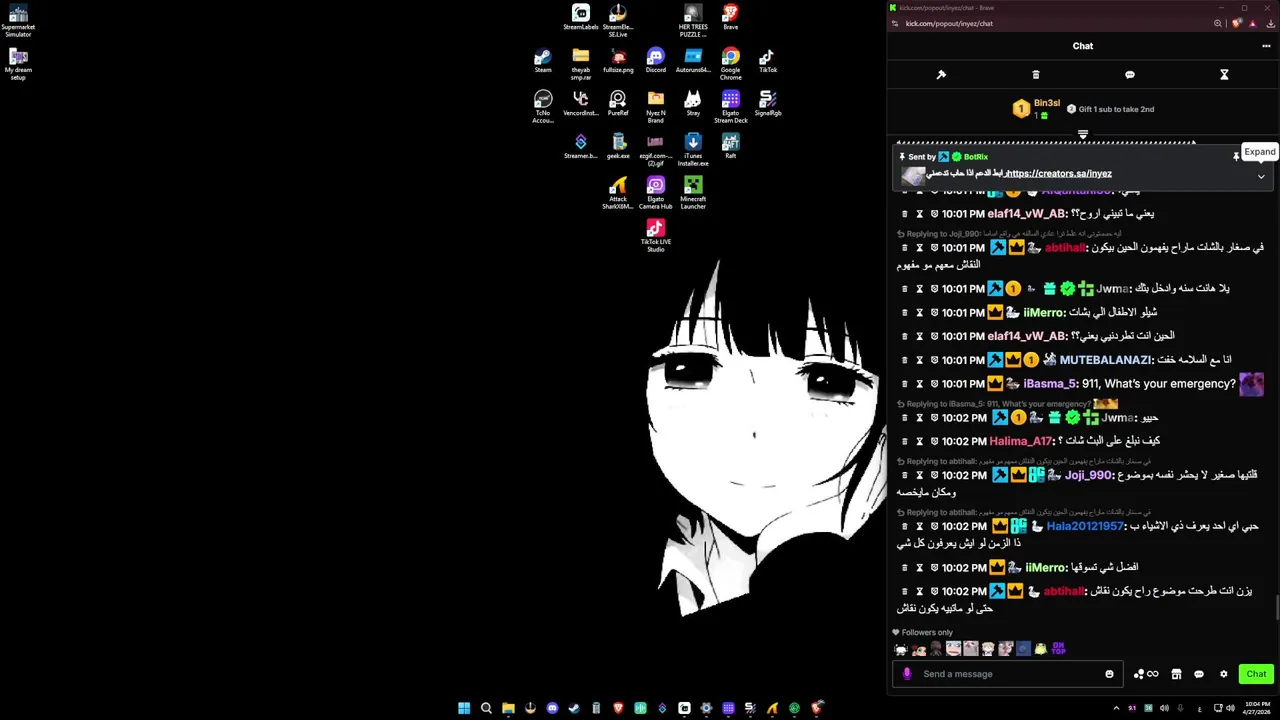
Task: Click the iBasma_5 username in chat
Action: [1050, 384]
